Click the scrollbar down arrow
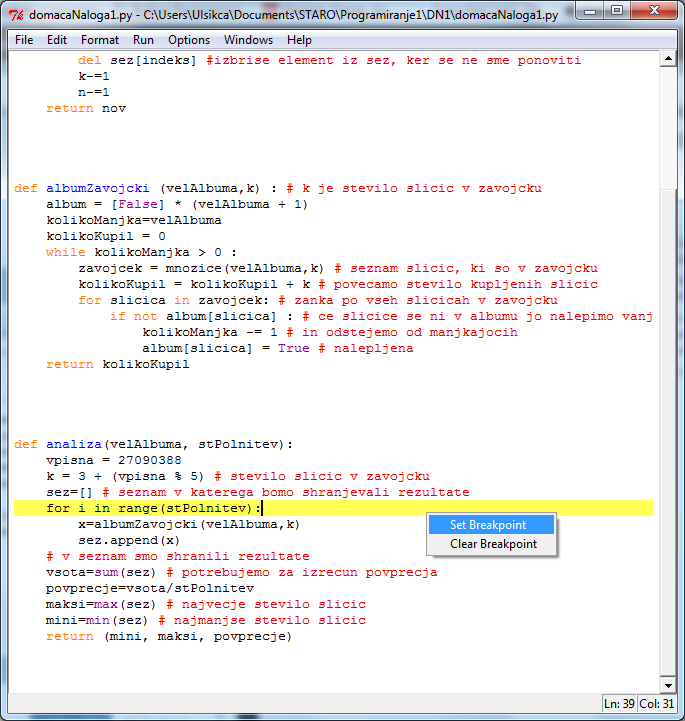685x721 pixels. coord(670,682)
